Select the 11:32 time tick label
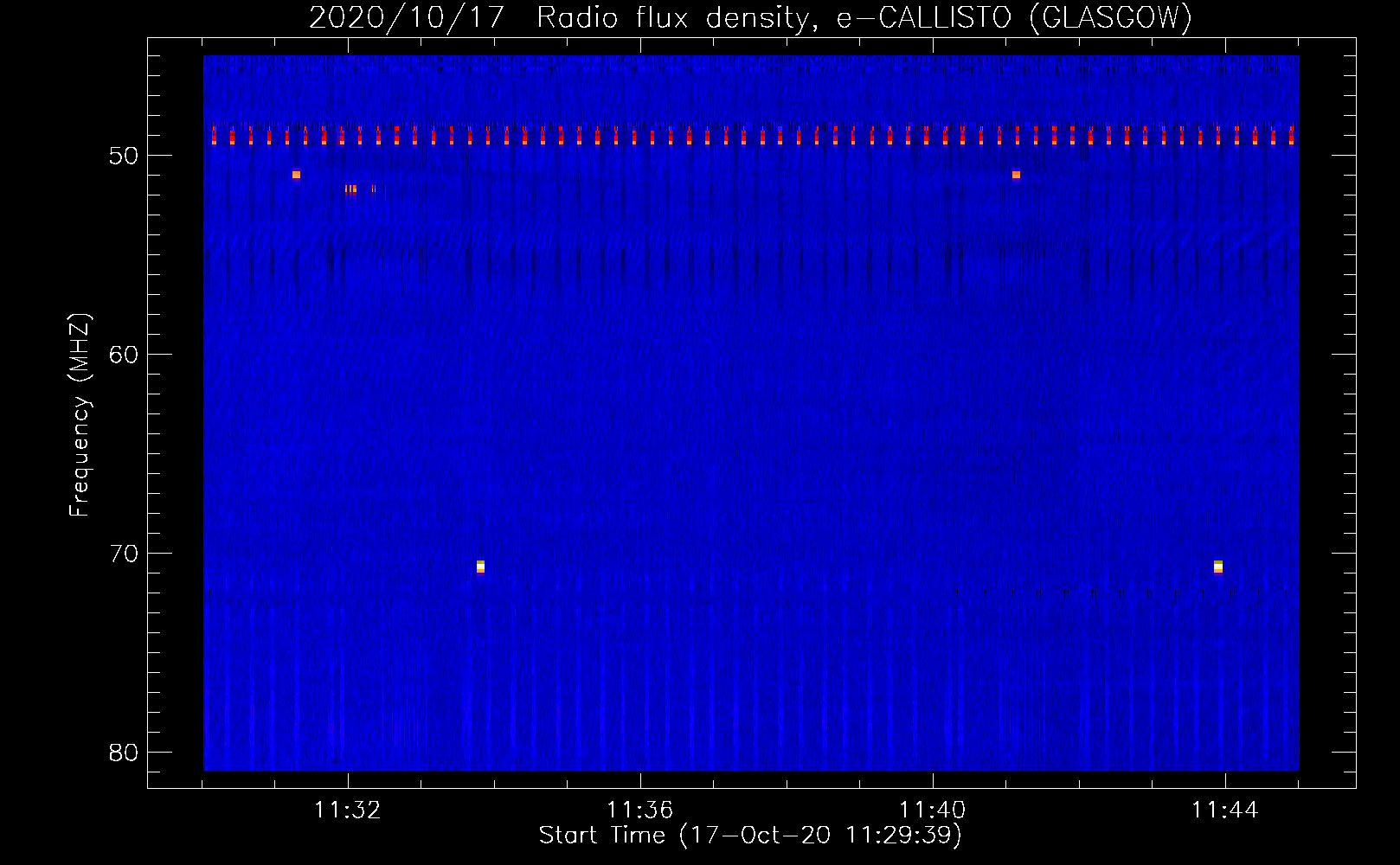This screenshot has height=865, width=1400. coord(347,810)
